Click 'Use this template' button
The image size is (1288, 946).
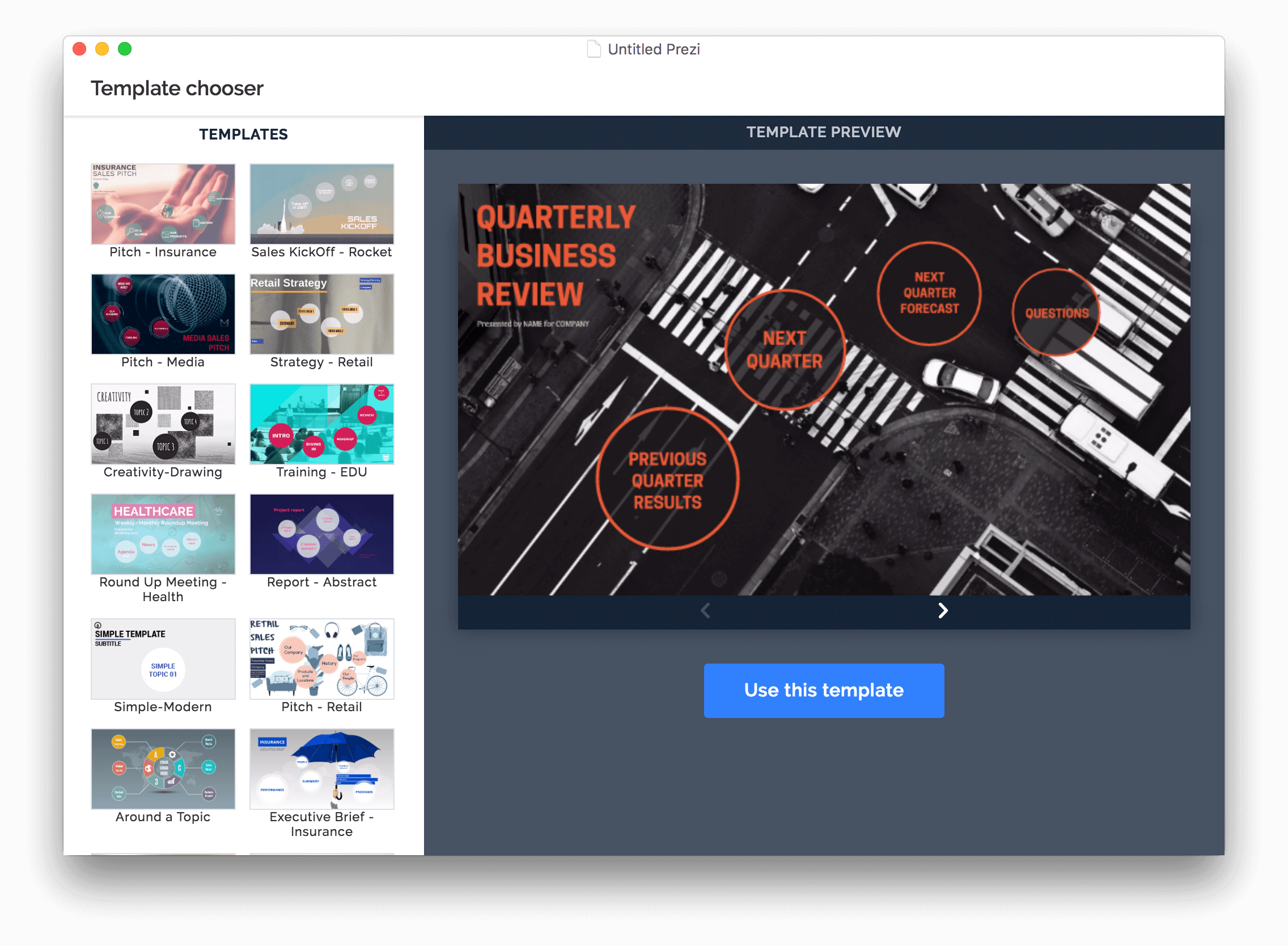point(824,690)
